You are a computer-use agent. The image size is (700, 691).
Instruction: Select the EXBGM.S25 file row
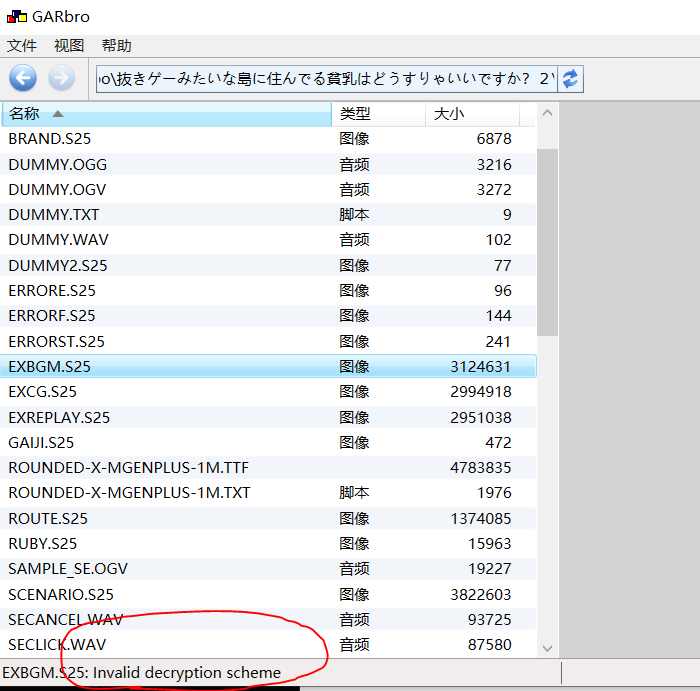pyautogui.click(x=49, y=367)
